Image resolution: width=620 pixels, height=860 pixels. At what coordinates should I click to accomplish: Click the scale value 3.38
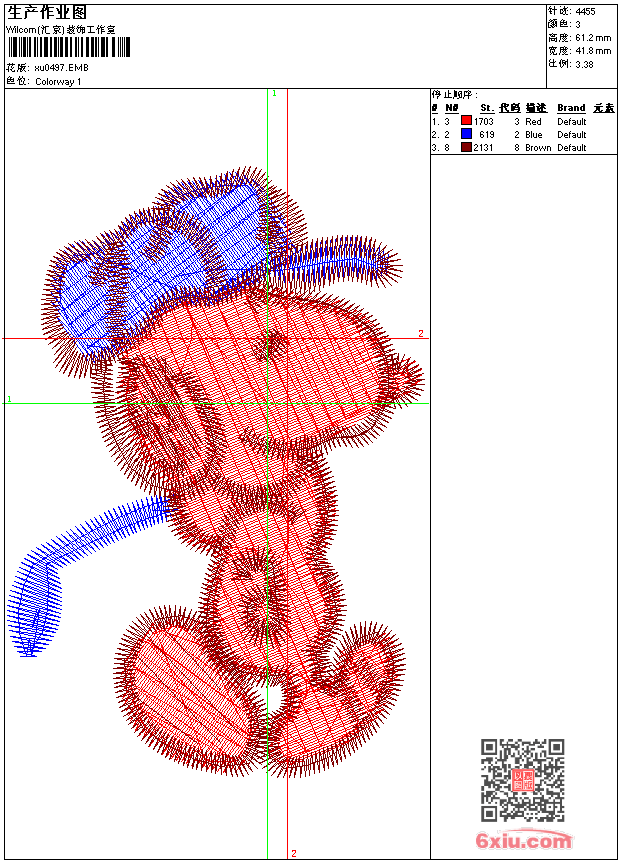coord(584,64)
